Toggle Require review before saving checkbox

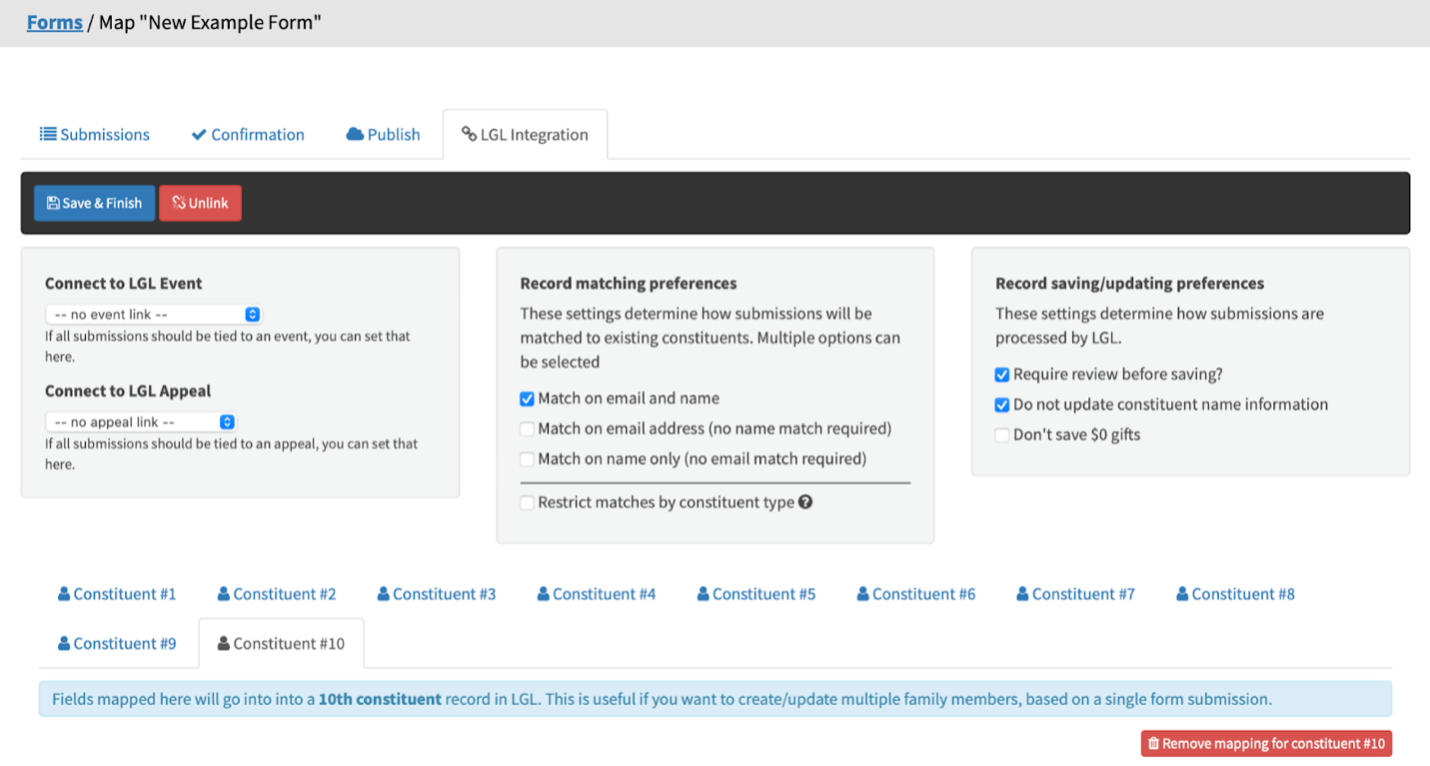point(1002,375)
